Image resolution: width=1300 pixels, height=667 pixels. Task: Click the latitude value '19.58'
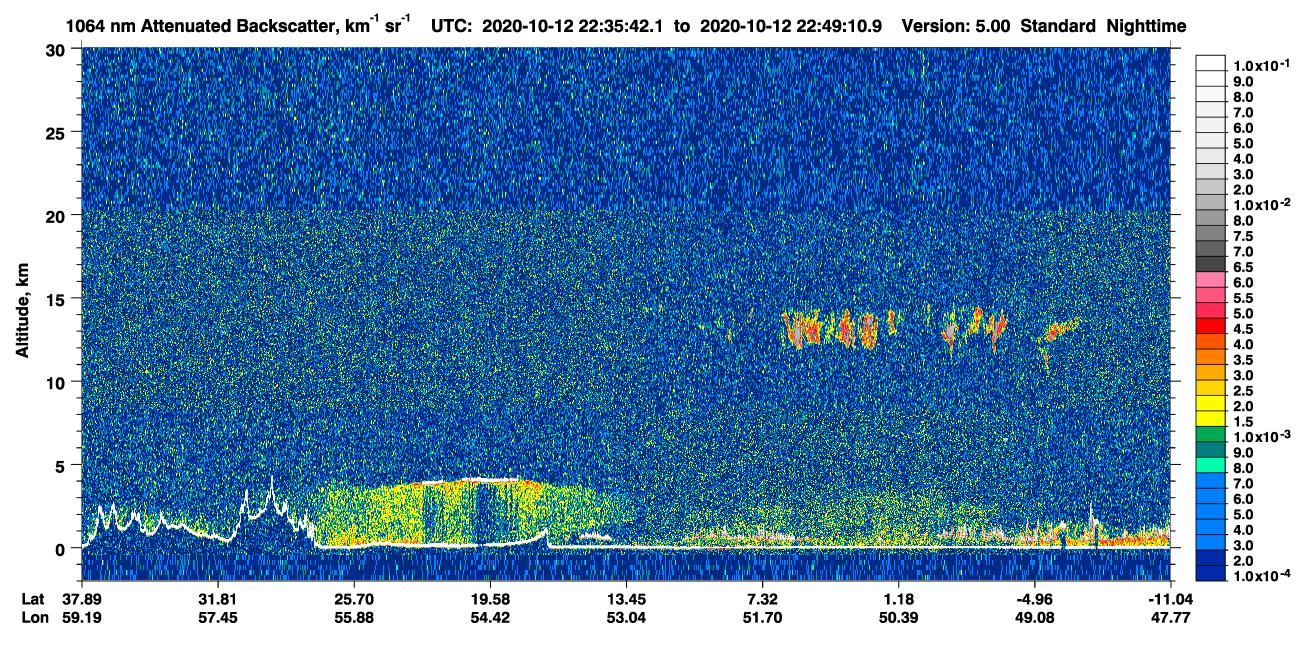point(490,599)
